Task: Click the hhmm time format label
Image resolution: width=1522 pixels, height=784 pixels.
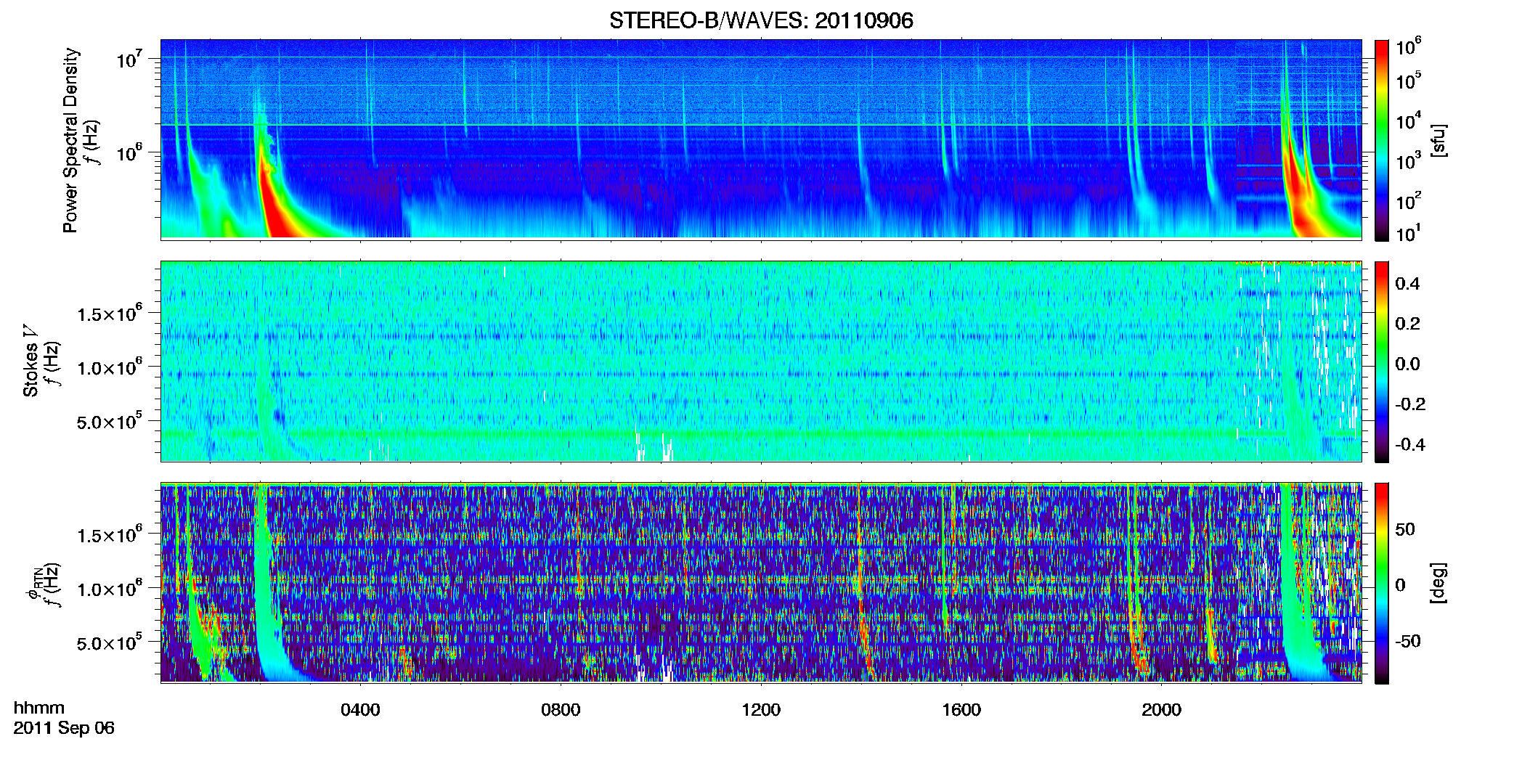Action: [x=39, y=708]
